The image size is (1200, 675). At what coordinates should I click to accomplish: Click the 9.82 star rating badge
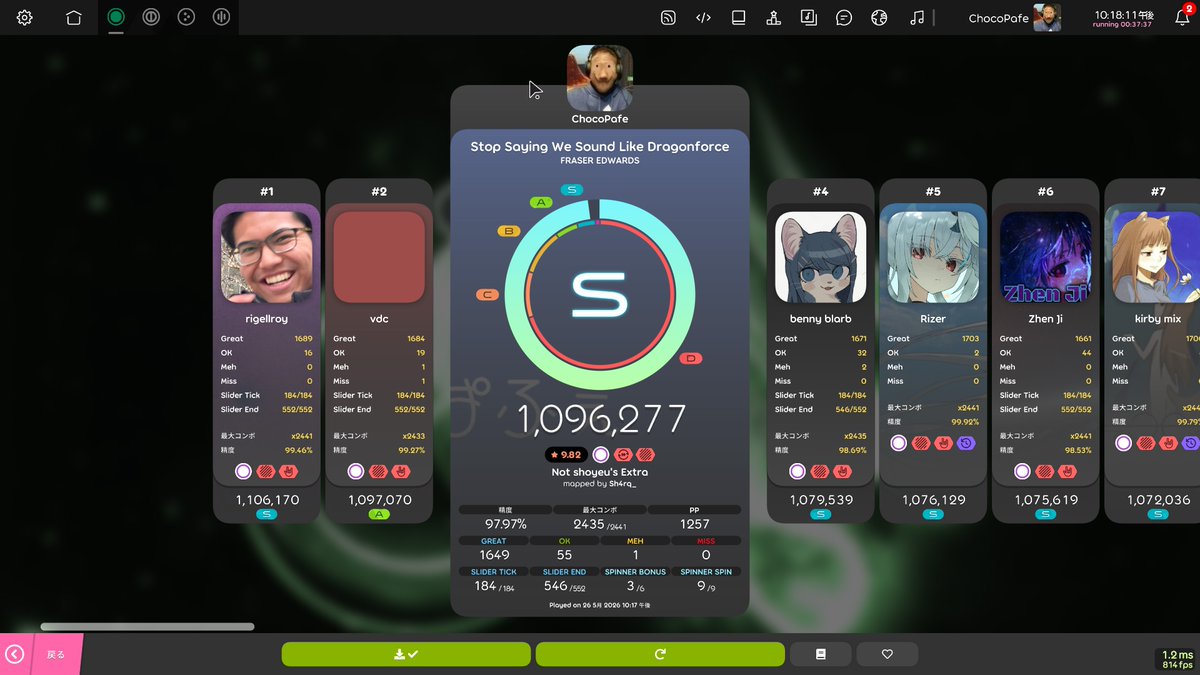pyautogui.click(x=566, y=455)
